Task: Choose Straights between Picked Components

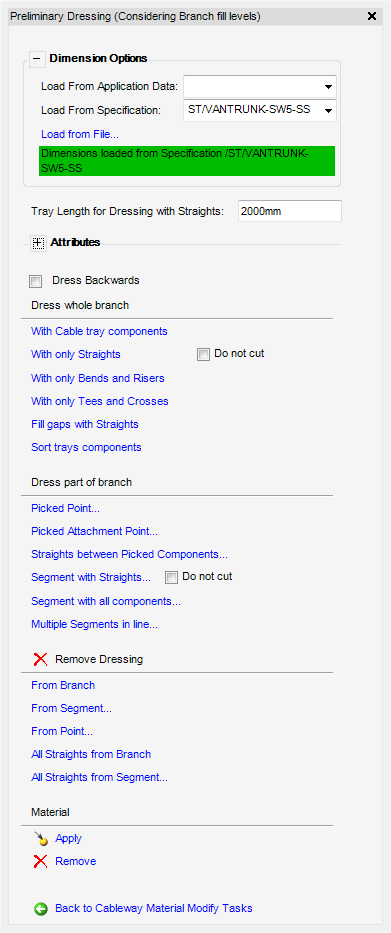Action: click(129, 554)
